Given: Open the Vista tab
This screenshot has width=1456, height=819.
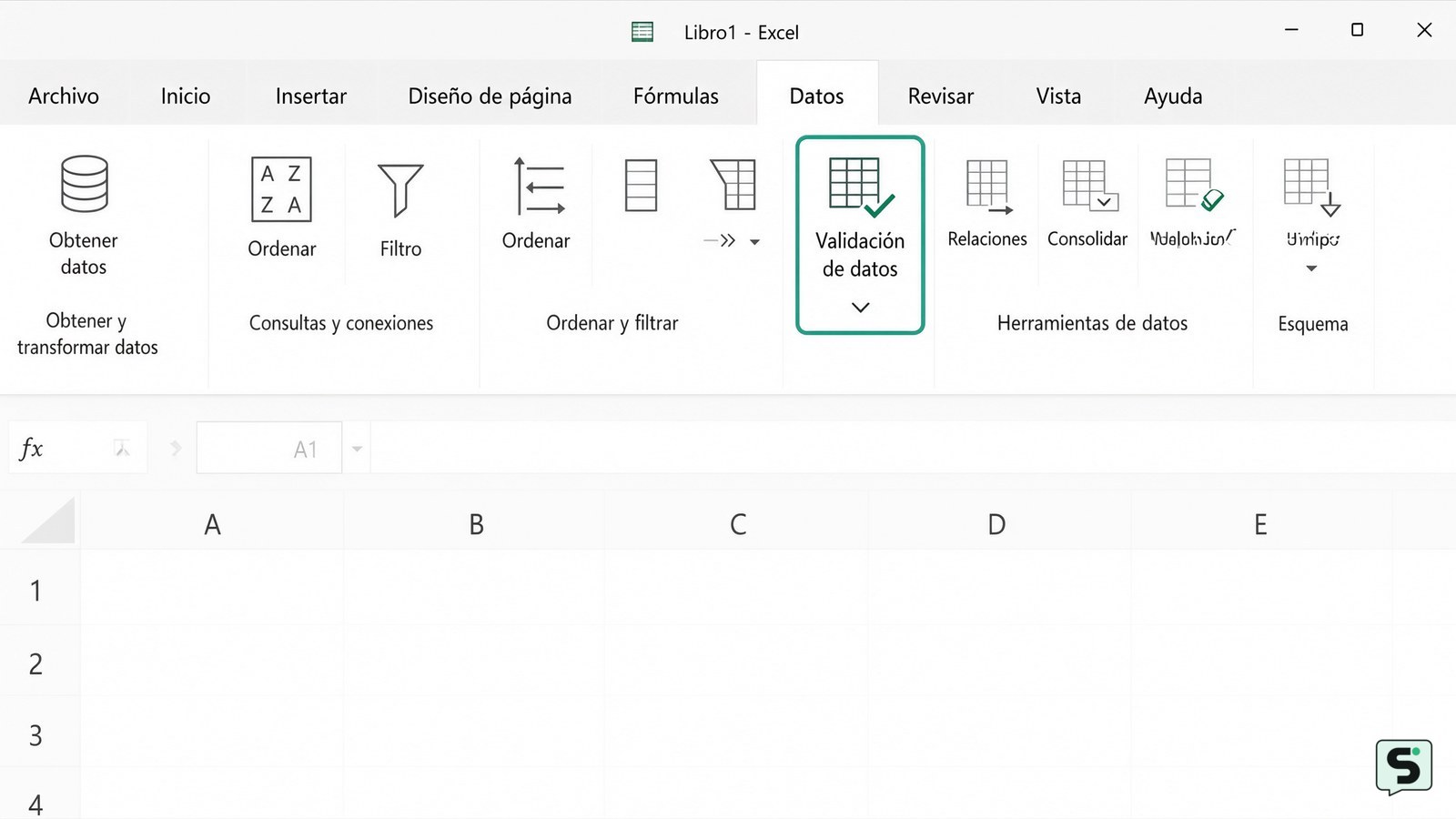Looking at the screenshot, I should pos(1058,96).
